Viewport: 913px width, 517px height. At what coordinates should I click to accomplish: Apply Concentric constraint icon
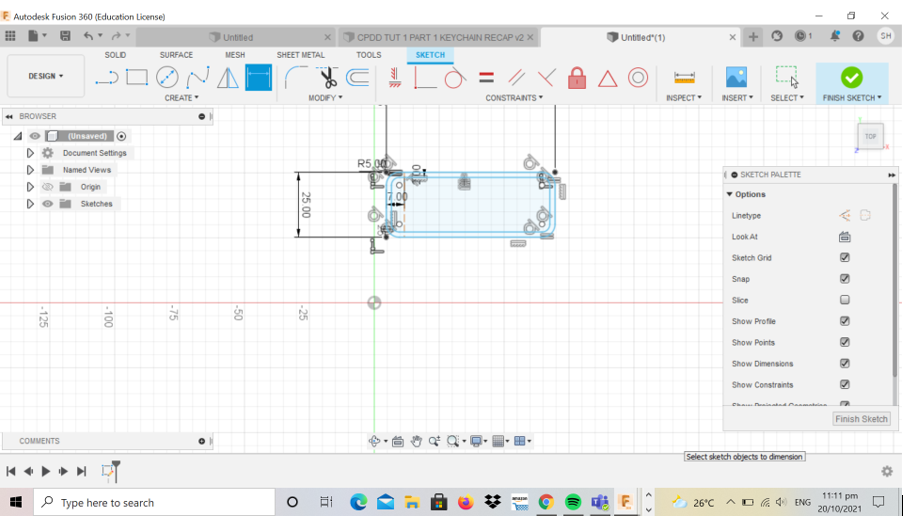tap(638, 77)
